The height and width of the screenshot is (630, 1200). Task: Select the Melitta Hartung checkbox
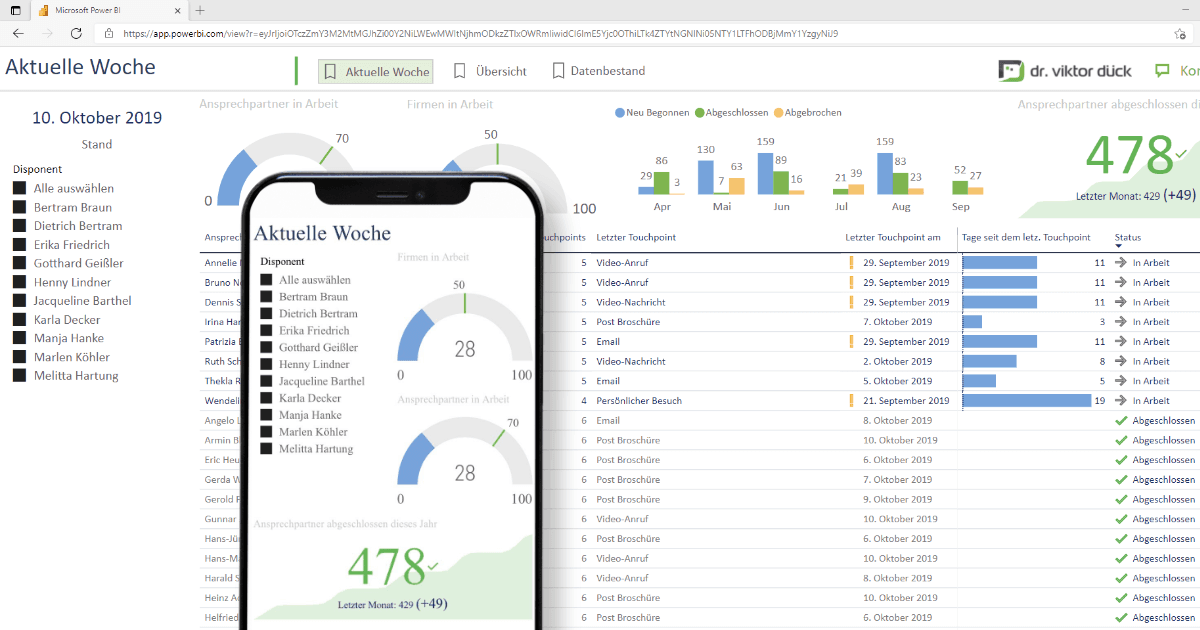tap(19, 376)
